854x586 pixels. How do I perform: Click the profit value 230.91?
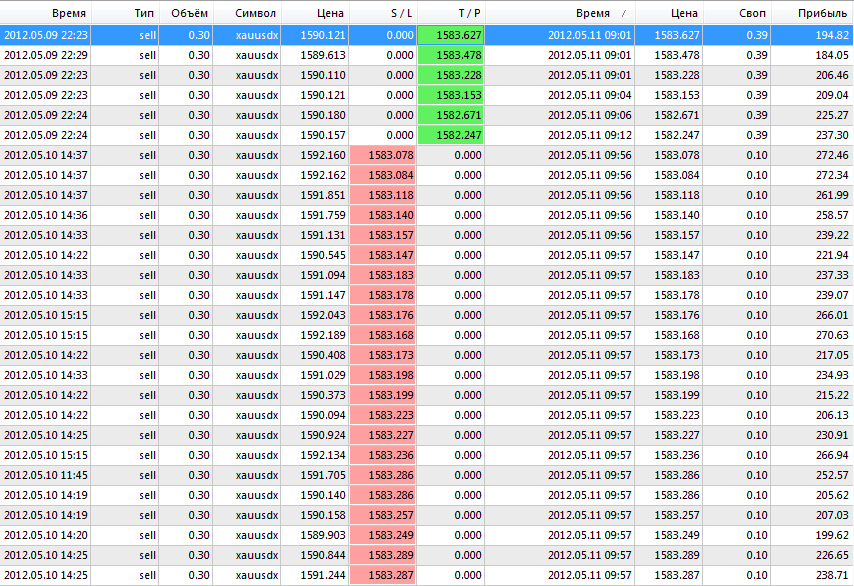(832, 435)
